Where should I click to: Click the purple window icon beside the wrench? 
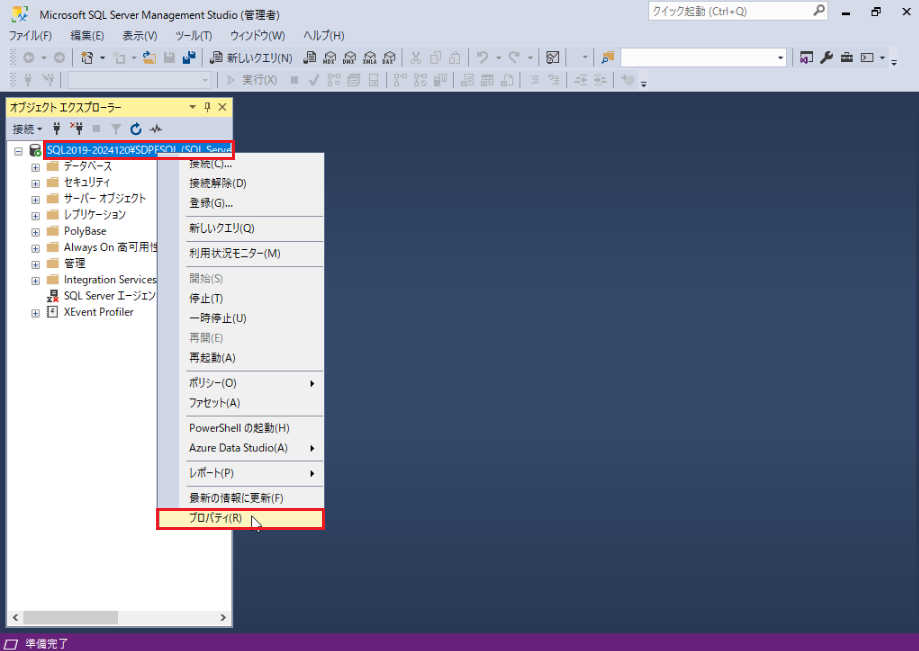[806, 57]
